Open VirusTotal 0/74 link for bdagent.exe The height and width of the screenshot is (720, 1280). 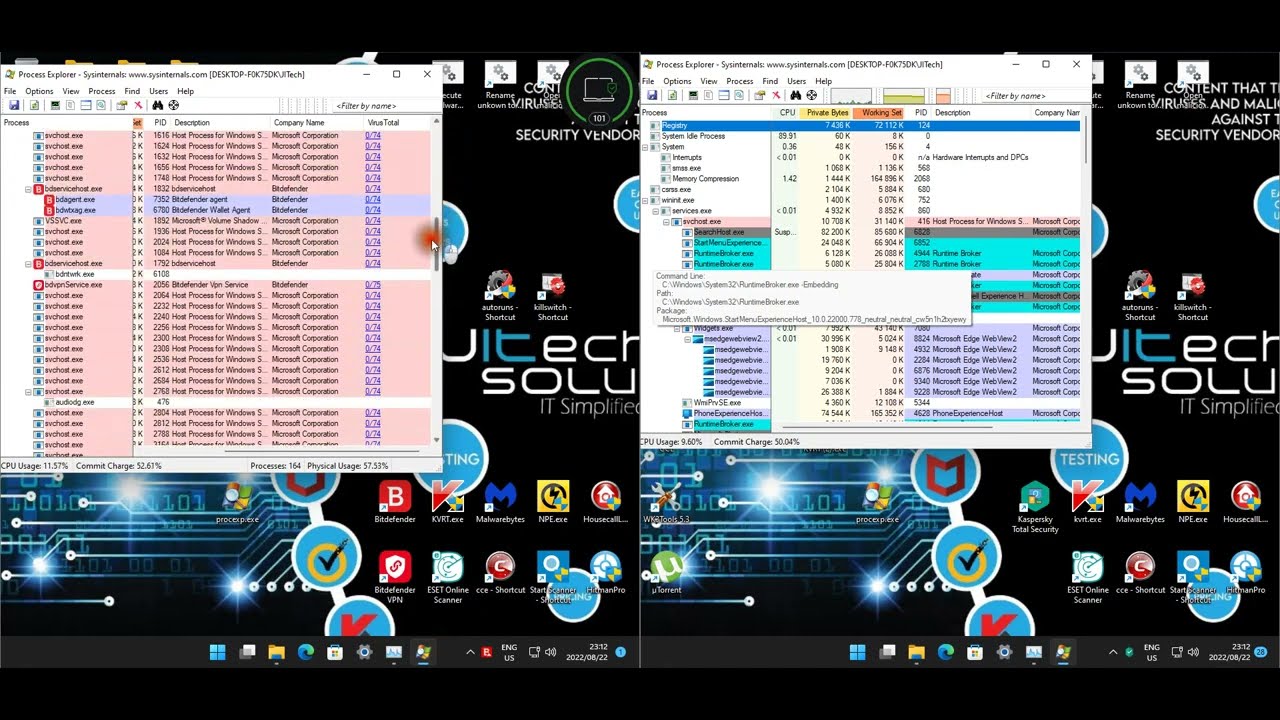[373, 200]
